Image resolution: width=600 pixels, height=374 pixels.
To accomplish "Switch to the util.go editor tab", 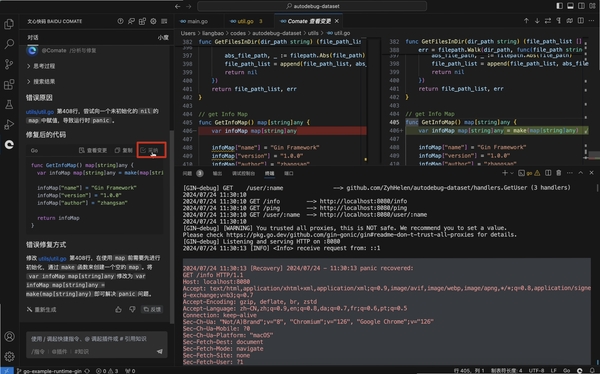I will pos(245,21).
